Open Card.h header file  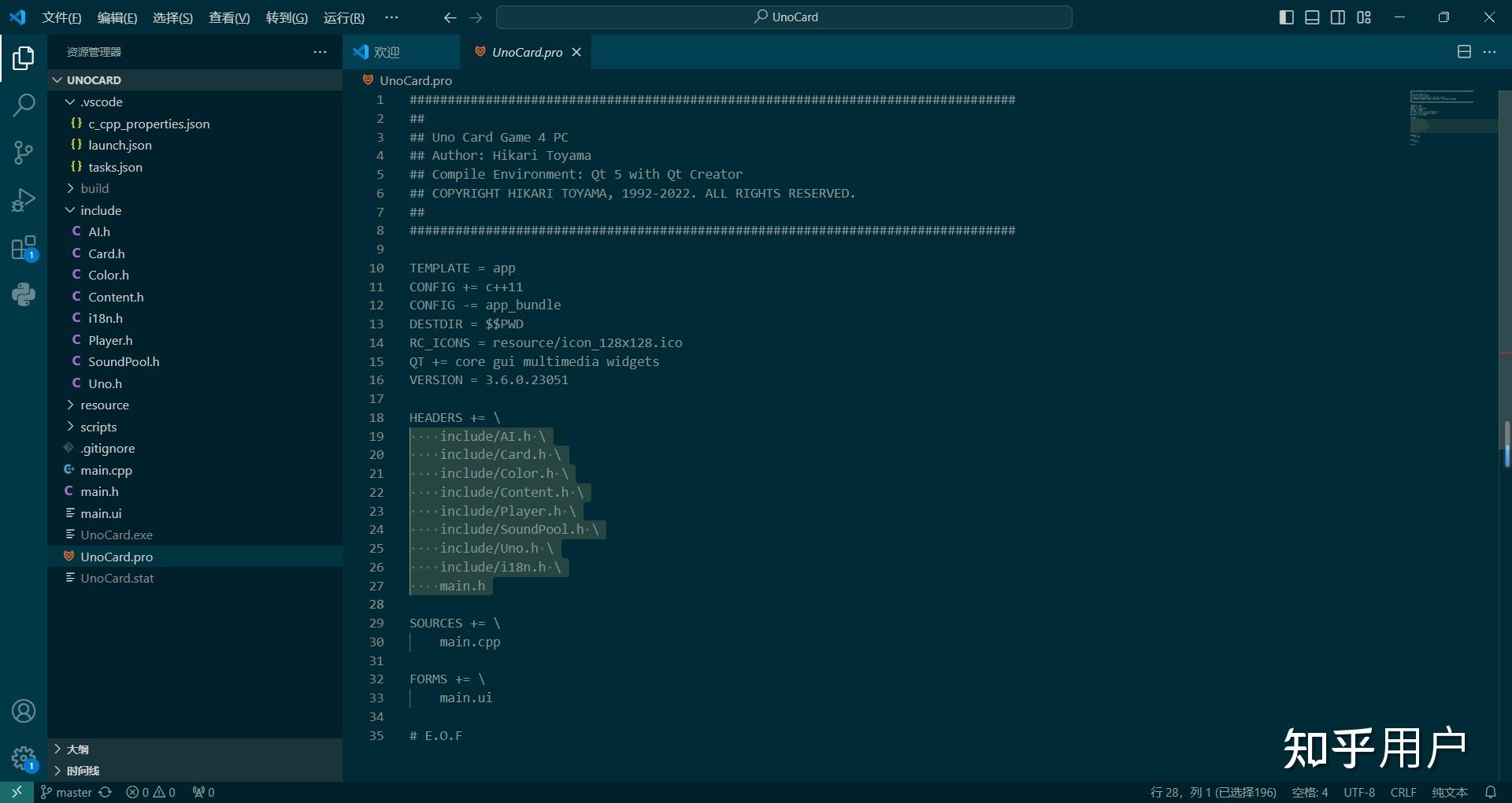tap(195, 253)
